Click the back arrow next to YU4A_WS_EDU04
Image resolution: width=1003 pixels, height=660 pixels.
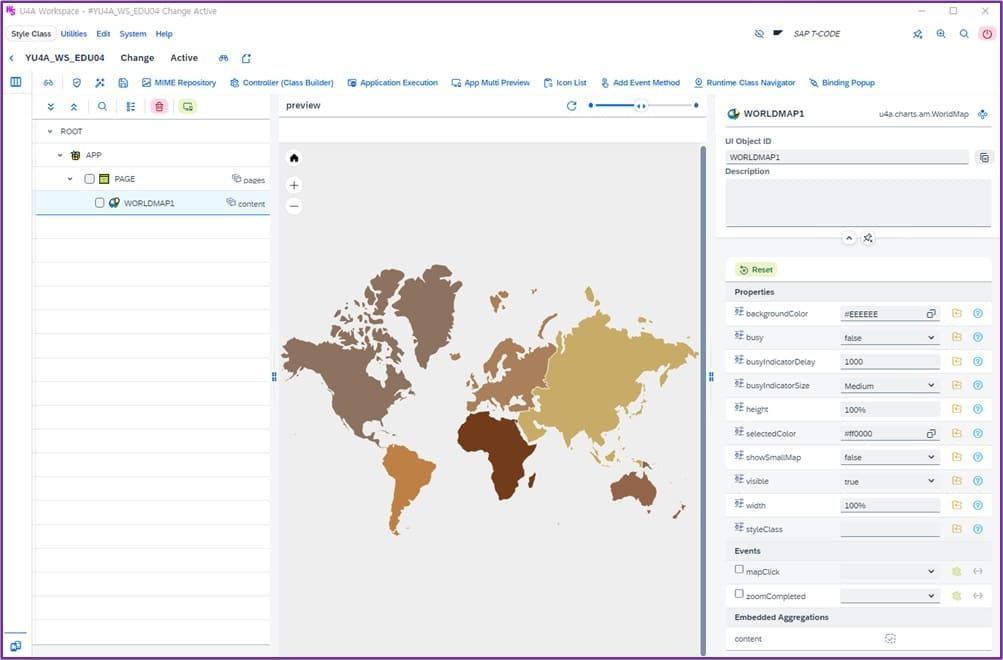[x=12, y=58]
